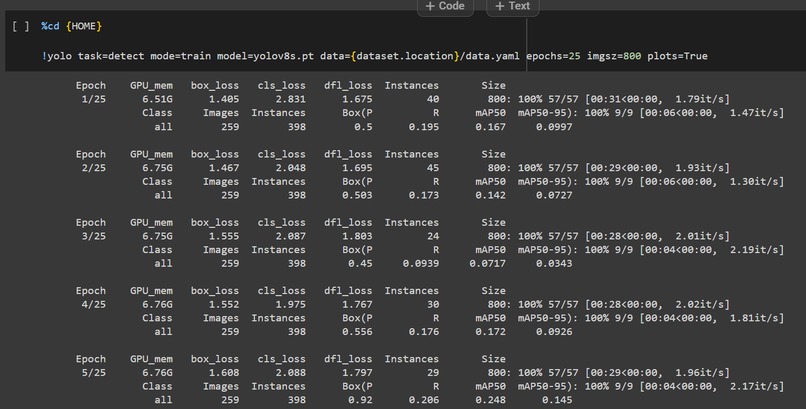Click box_loss value 1.552

(224, 305)
